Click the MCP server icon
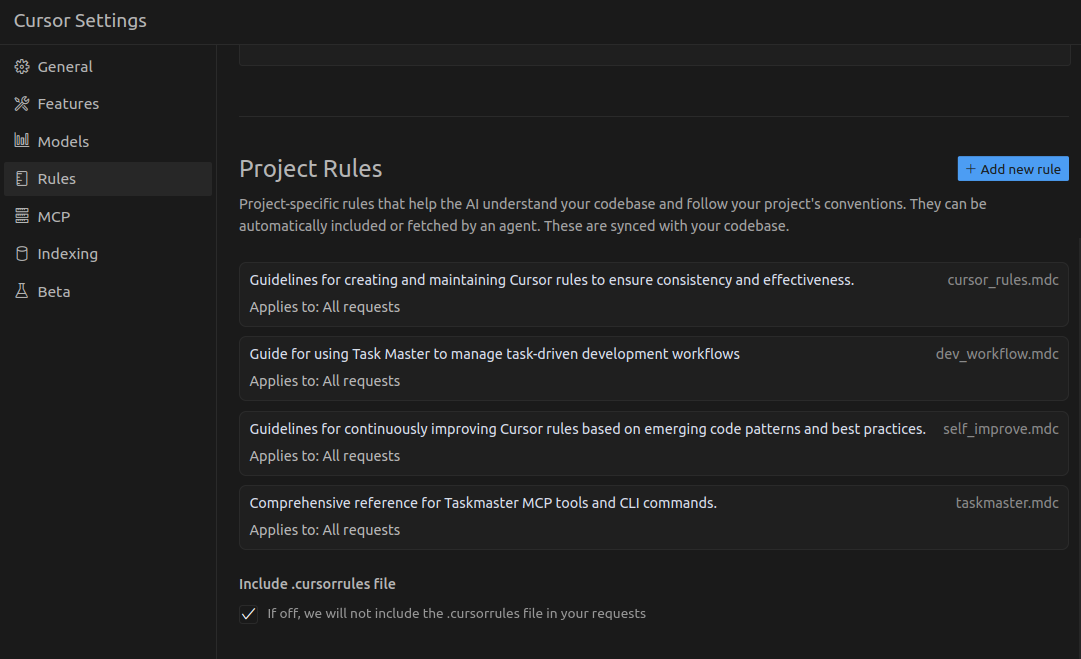Image resolution: width=1081 pixels, height=659 pixels. pyautogui.click(x=22, y=216)
